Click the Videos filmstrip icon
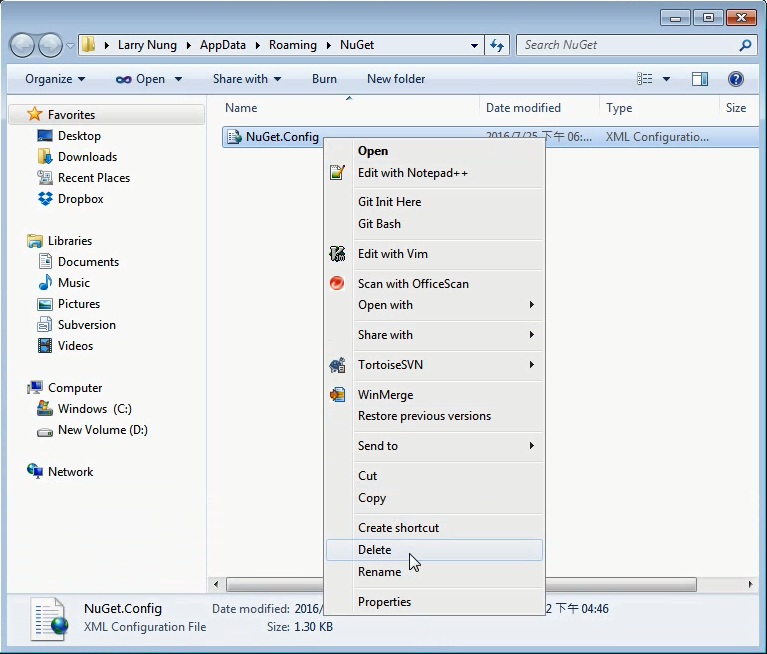The height and width of the screenshot is (654, 767). (45, 345)
